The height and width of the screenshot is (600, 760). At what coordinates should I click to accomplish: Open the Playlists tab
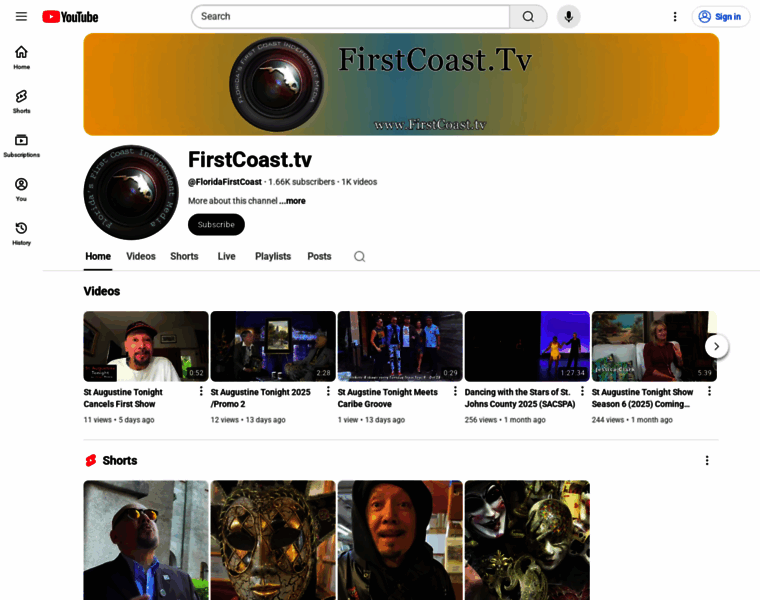(273, 256)
